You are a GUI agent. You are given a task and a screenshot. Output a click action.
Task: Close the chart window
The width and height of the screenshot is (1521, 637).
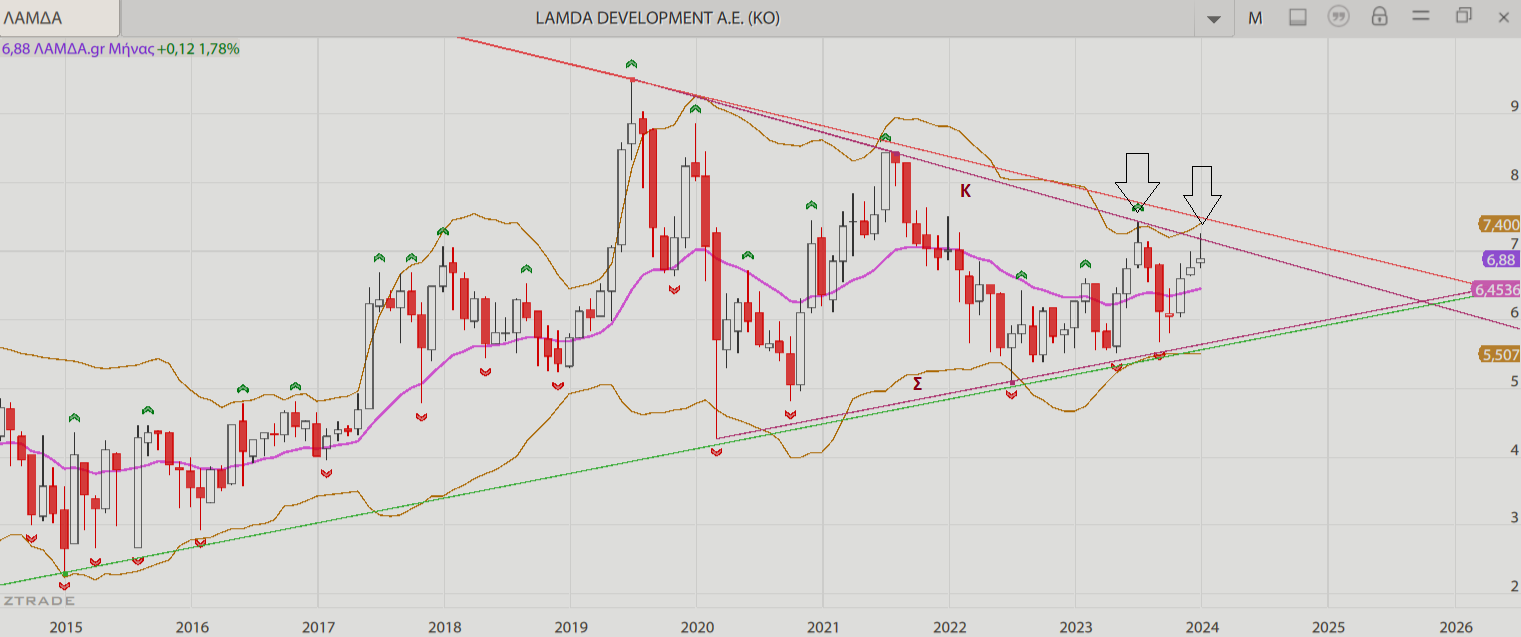coord(1503,17)
